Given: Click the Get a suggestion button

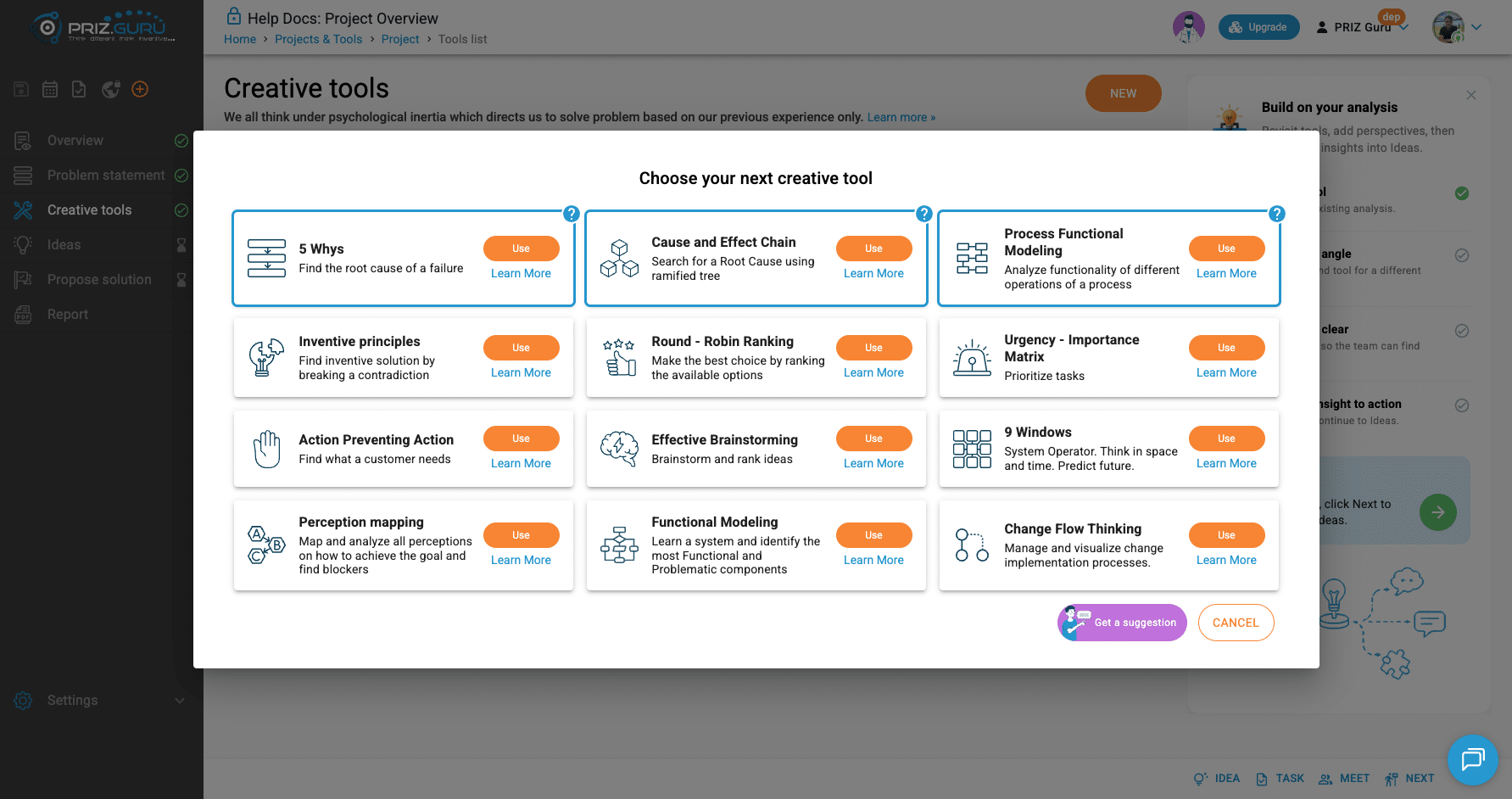Looking at the screenshot, I should (1122, 623).
